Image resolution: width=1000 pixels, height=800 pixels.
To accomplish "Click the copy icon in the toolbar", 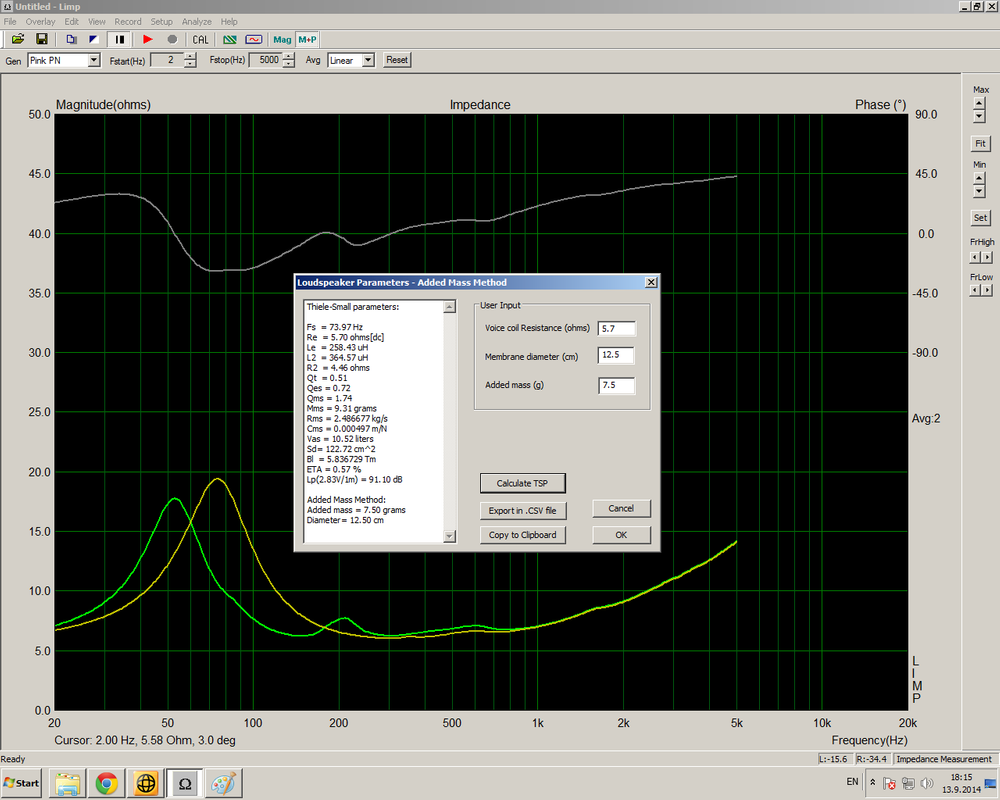I will 71,40.
